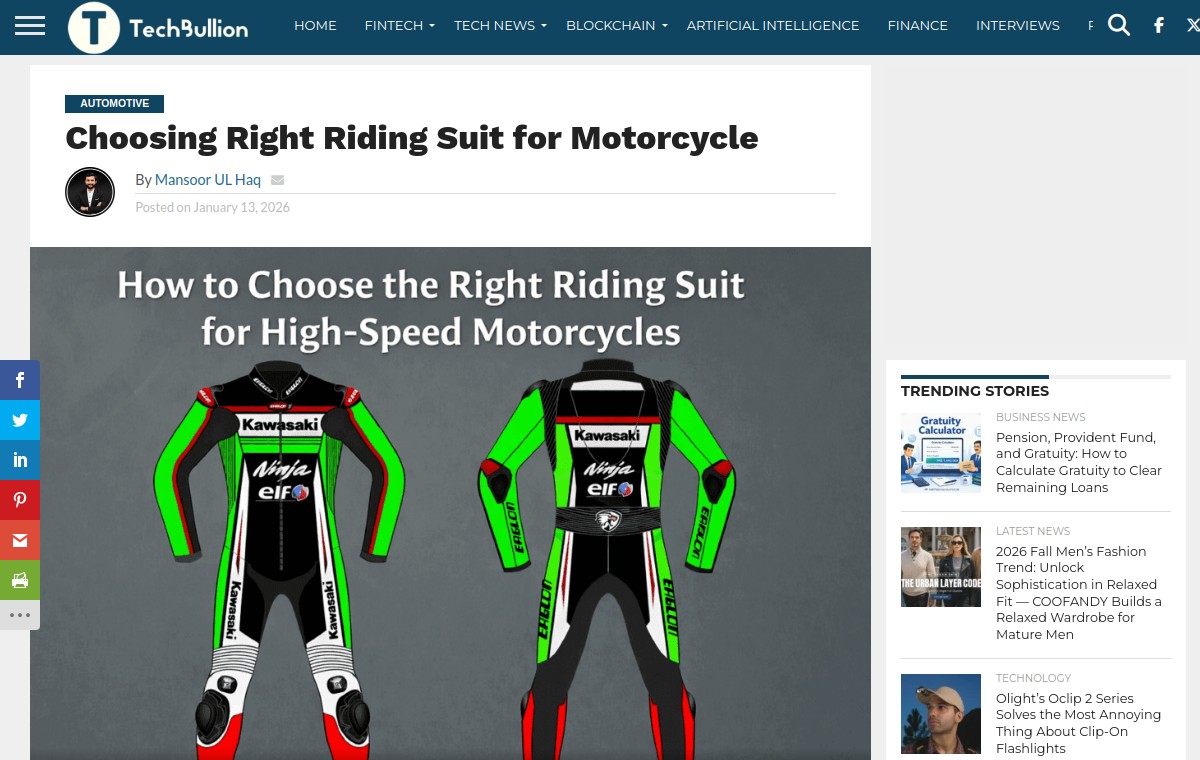Image resolution: width=1200 pixels, height=760 pixels.
Task: Read the 2026 Fall Men's Fashion Trend story
Action: 1079,593
